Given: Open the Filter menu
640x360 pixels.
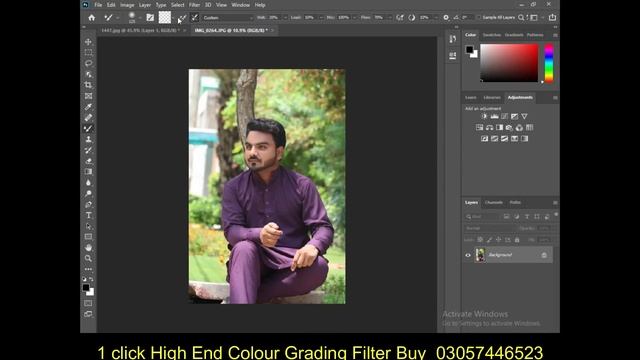Looking at the screenshot, I should [x=194, y=5].
